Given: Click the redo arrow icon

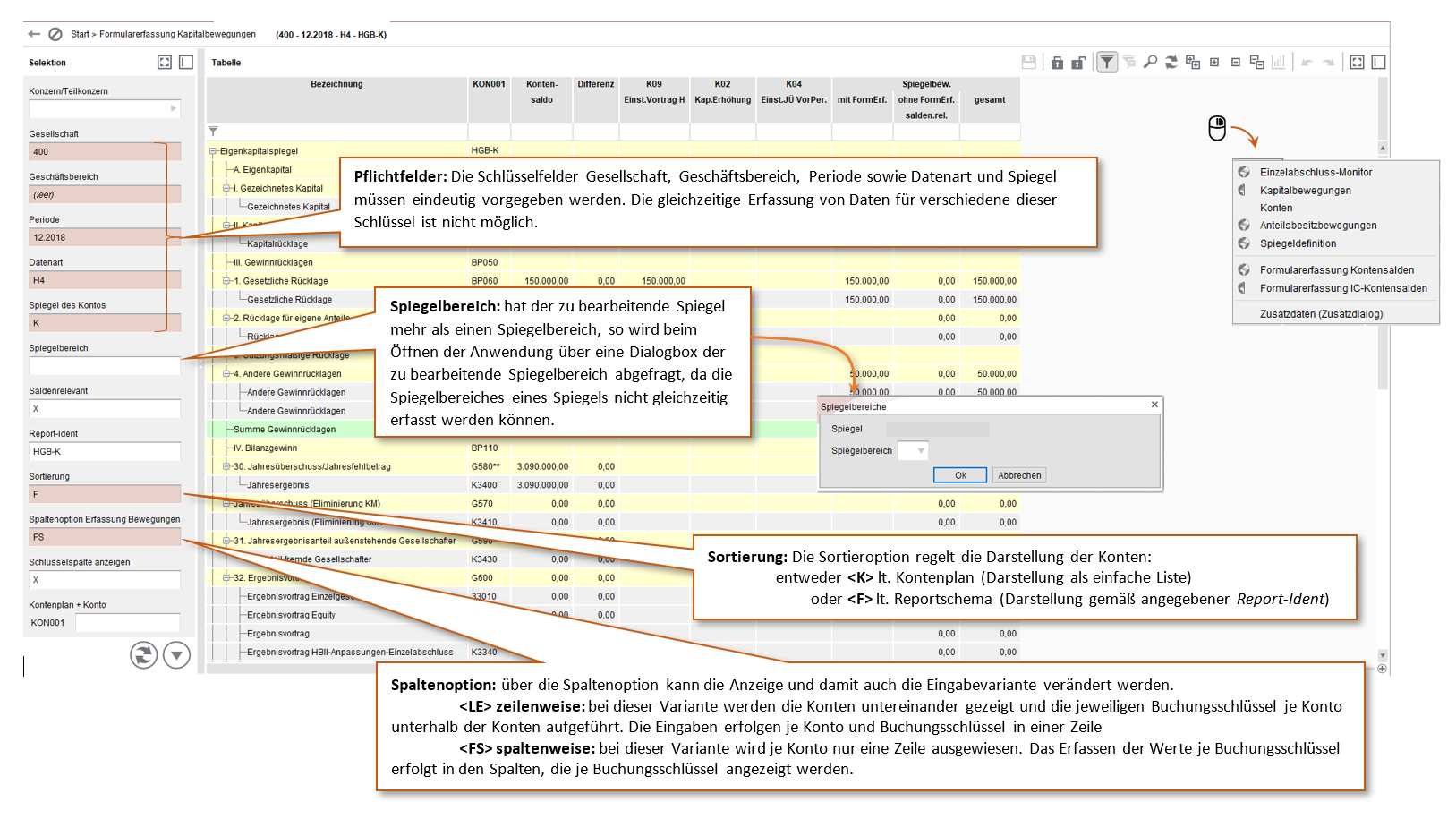Looking at the screenshot, I should click(1329, 62).
